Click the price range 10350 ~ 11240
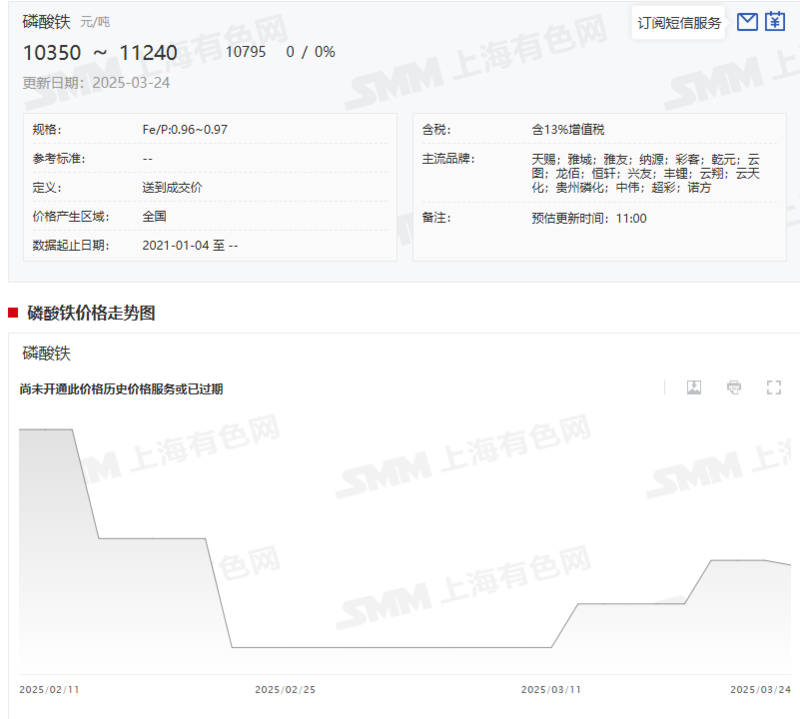 click(x=100, y=53)
